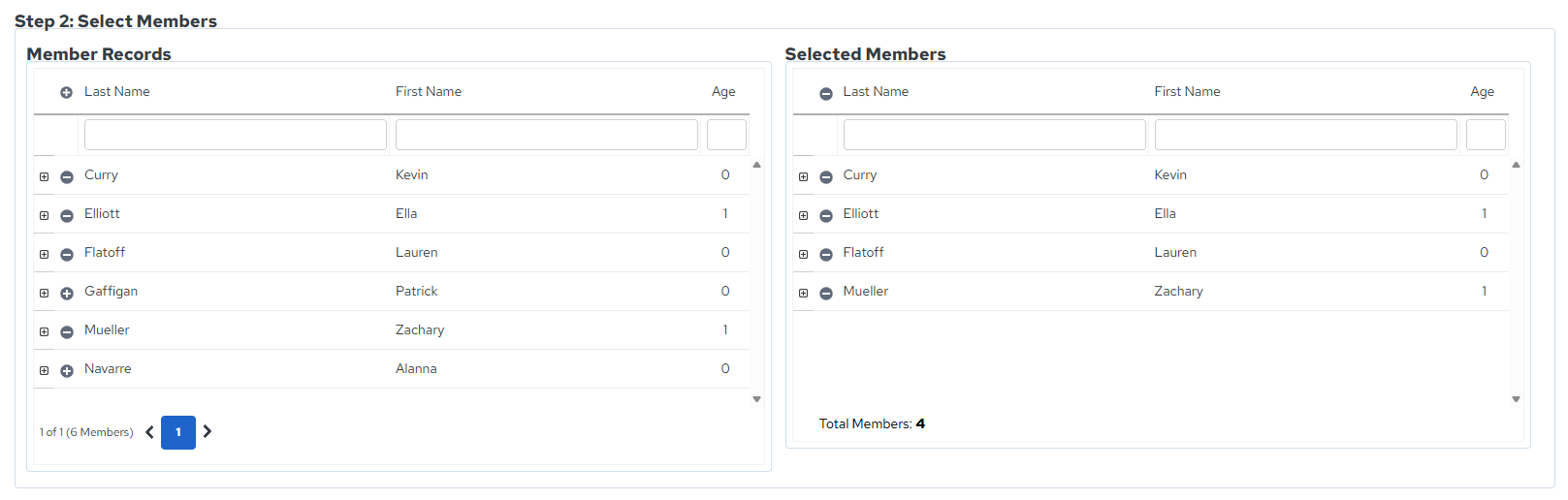Go to previous page of members
Screen dimensions: 1568x500
tap(149, 432)
